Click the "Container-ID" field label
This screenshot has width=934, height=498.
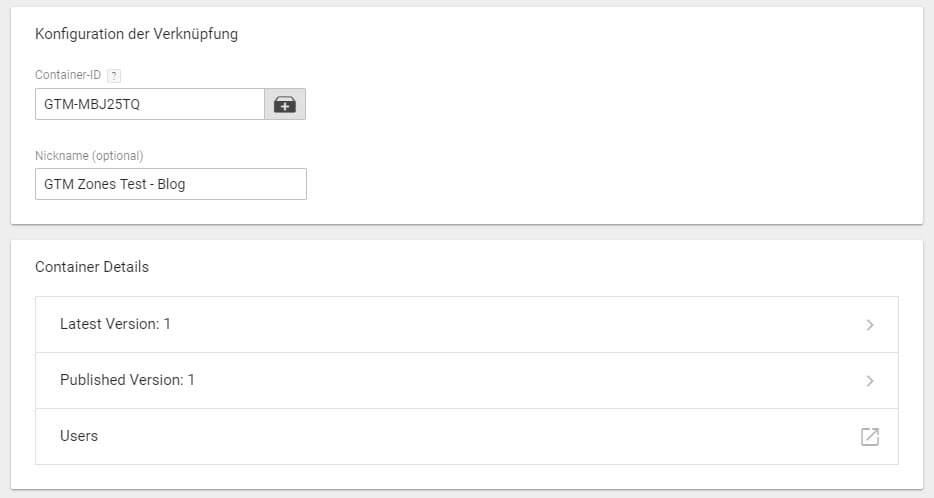click(68, 75)
